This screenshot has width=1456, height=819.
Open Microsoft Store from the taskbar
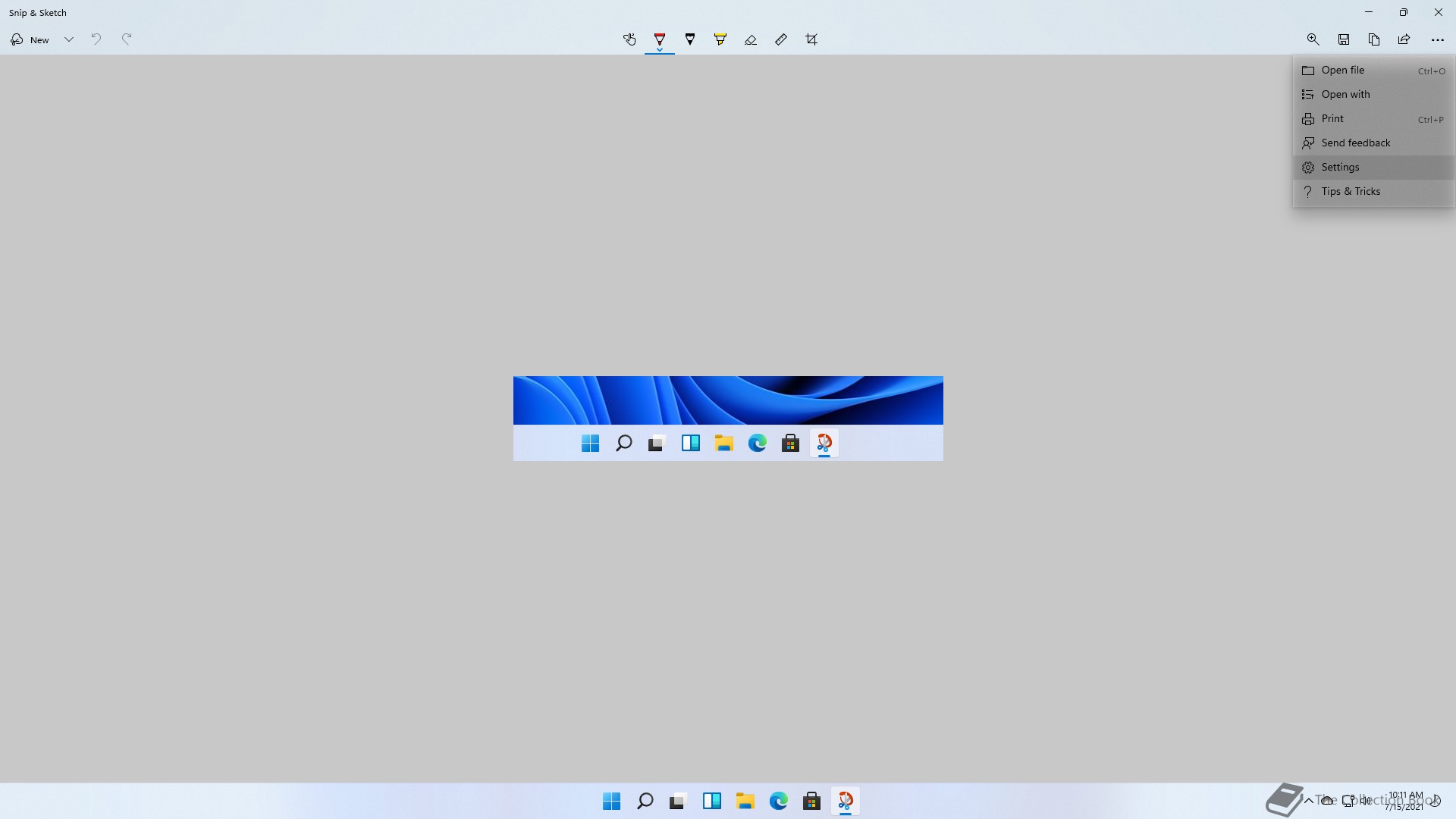tap(811, 801)
